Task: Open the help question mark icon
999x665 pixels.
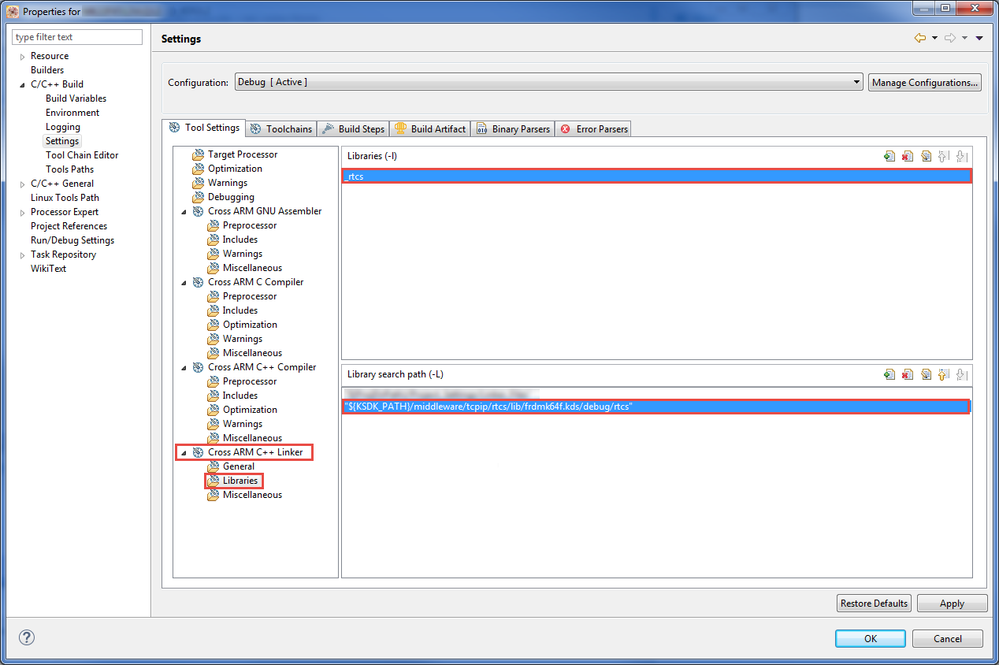Action: 27,637
